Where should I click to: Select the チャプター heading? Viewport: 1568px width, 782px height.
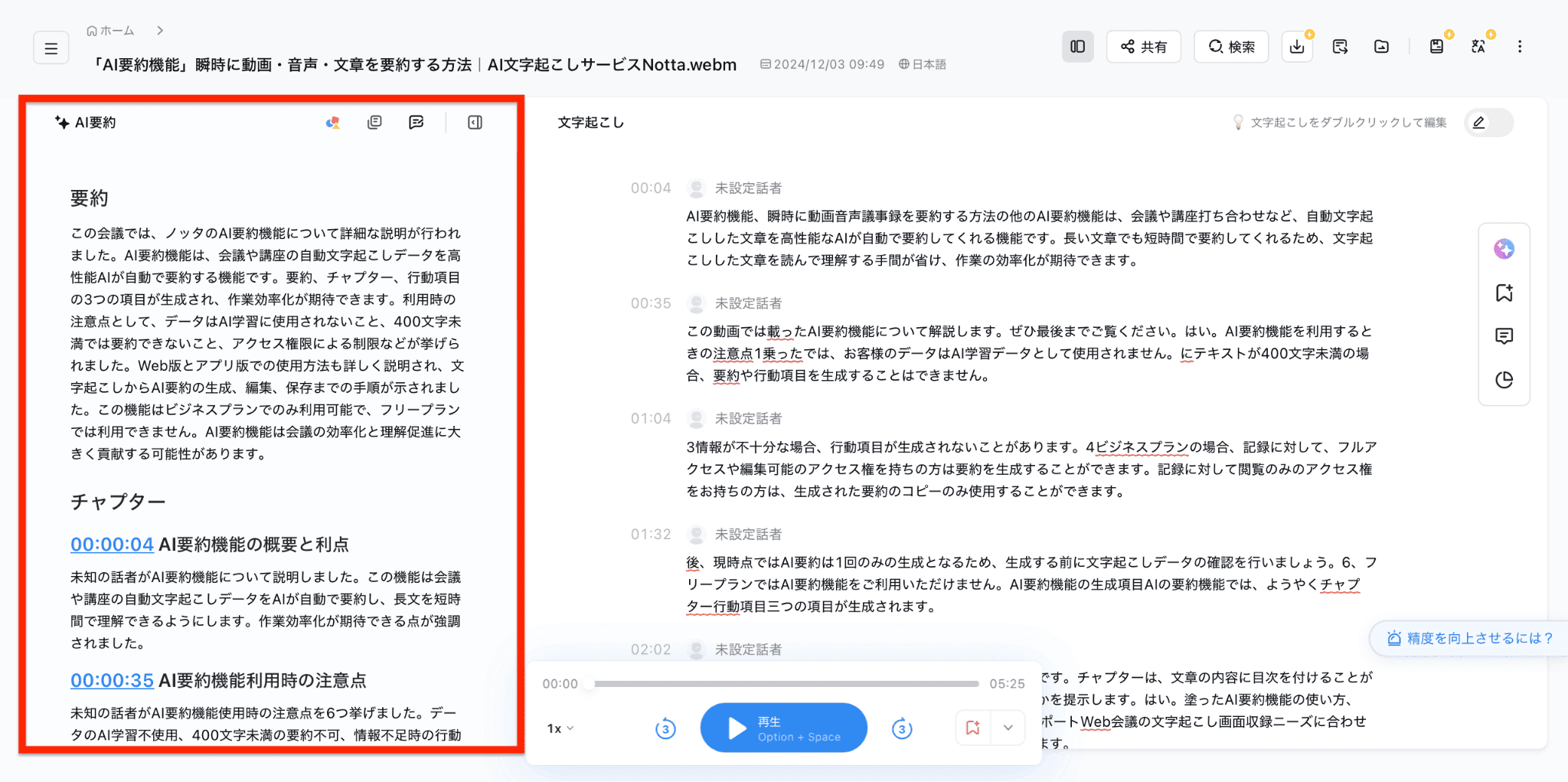point(118,502)
